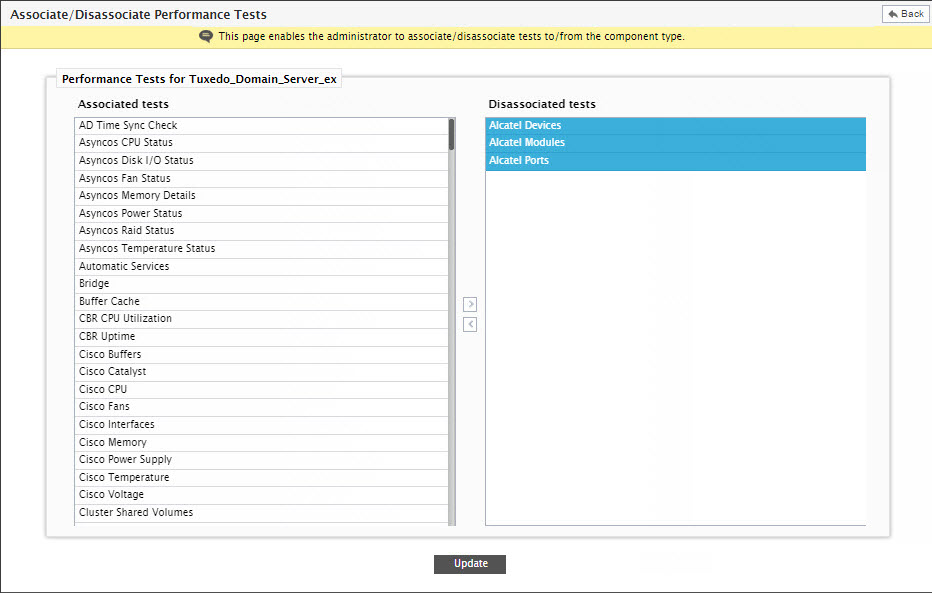
Task: Select CBR Uptime test
Action: click(262, 336)
